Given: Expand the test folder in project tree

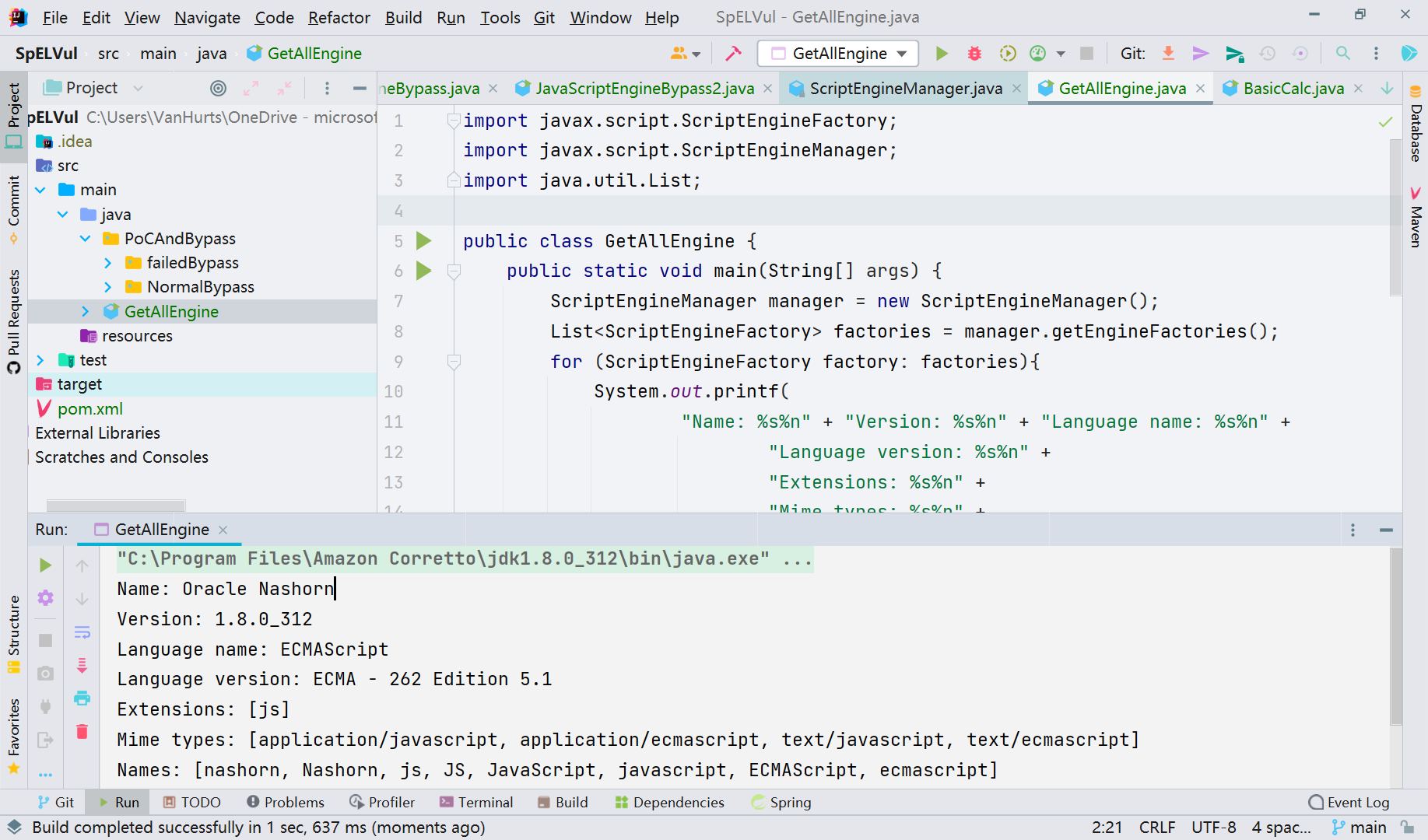Looking at the screenshot, I should pyautogui.click(x=40, y=360).
